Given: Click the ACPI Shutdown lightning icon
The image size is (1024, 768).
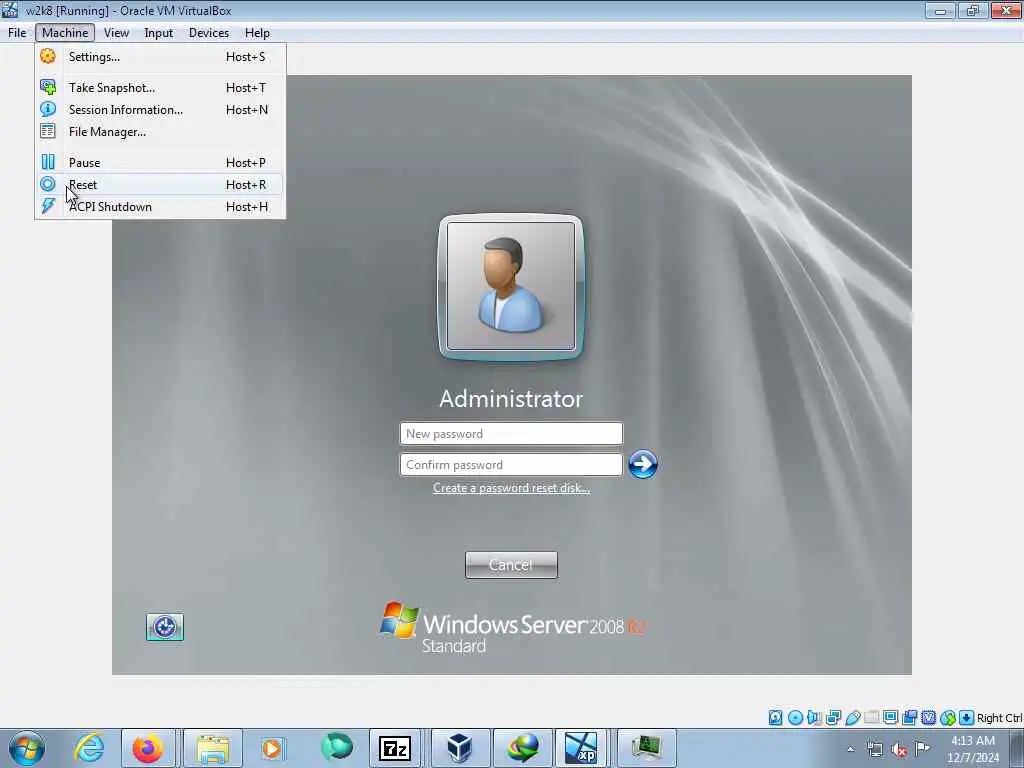Looking at the screenshot, I should (48, 206).
